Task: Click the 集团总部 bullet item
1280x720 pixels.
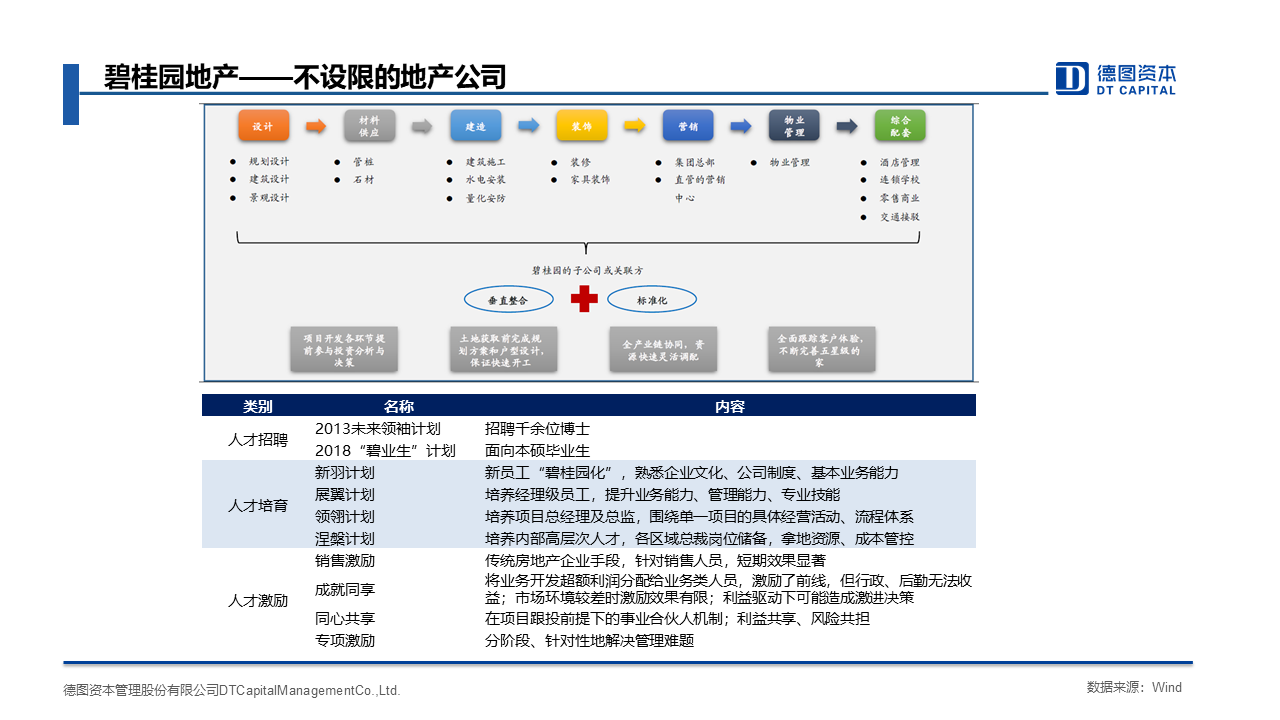Action: tap(695, 162)
